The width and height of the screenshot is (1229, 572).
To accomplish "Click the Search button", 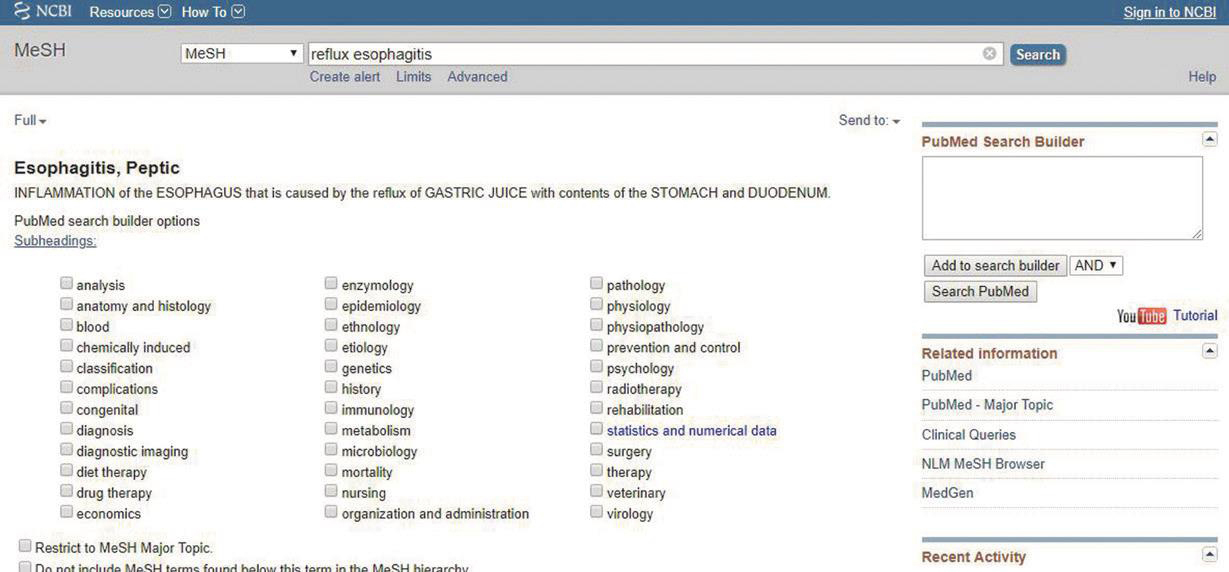I will [1037, 54].
